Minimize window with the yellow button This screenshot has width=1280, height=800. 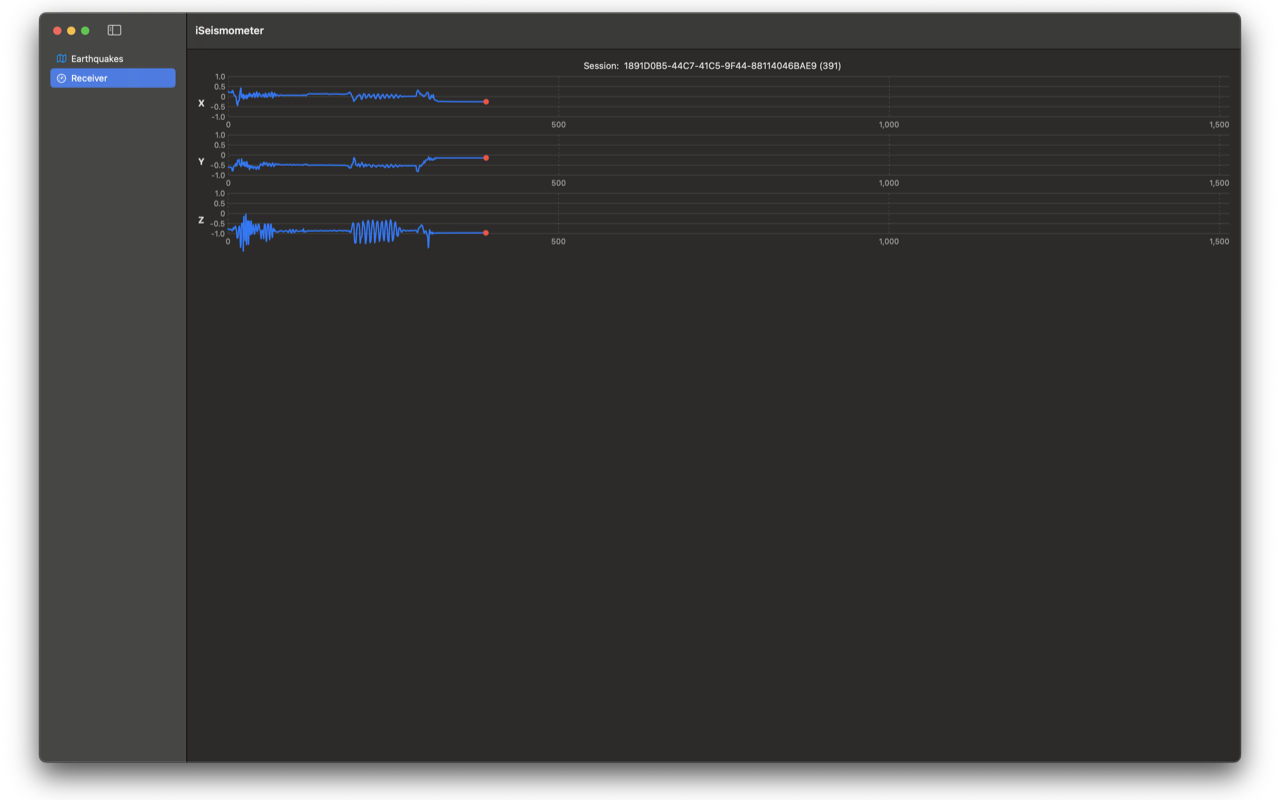tap(71, 30)
